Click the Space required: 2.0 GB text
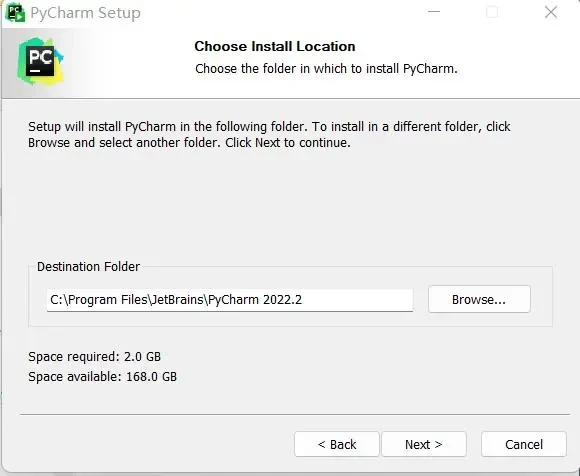The height and width of the screenshot is (476, 580). pyautogui.click(x=95, y=357)
